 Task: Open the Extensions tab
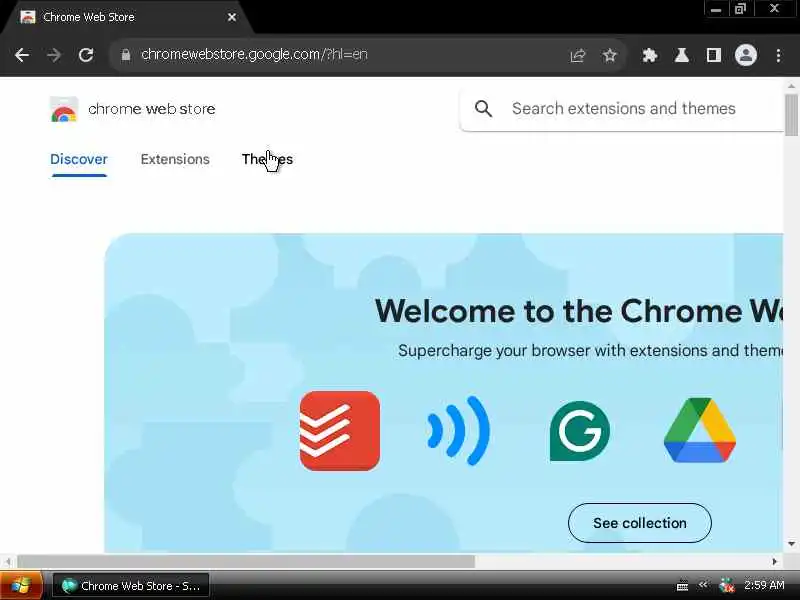(175, 159)
